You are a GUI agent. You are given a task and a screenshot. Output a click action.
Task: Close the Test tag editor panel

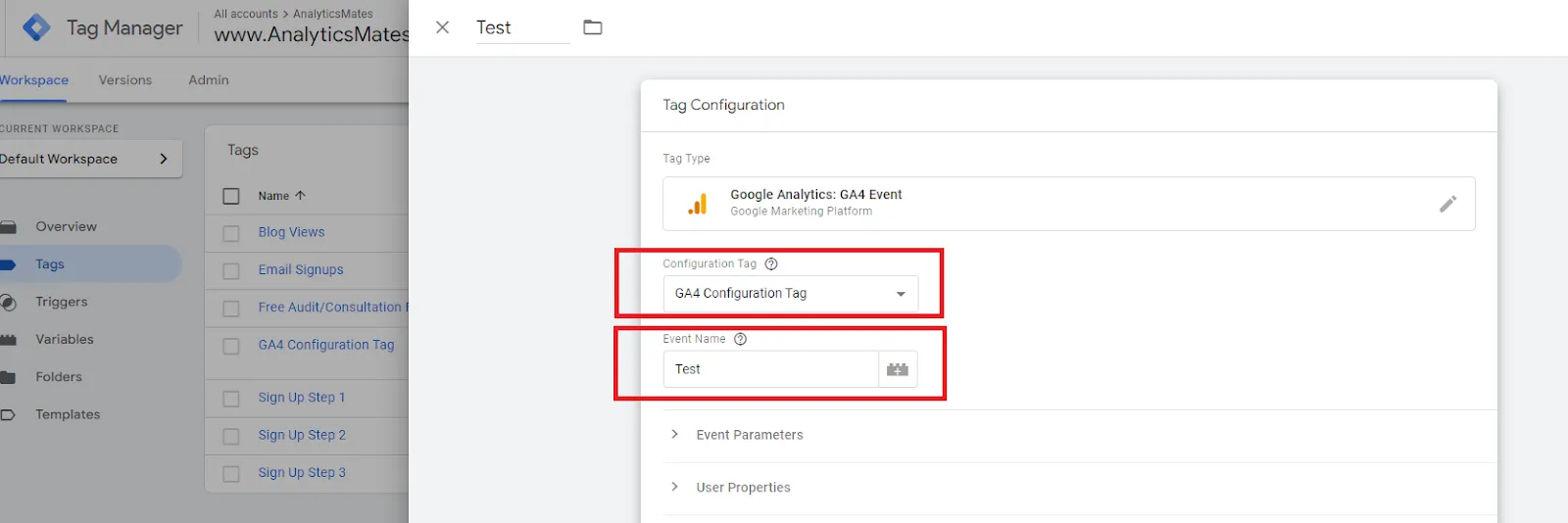click(443, 27)
